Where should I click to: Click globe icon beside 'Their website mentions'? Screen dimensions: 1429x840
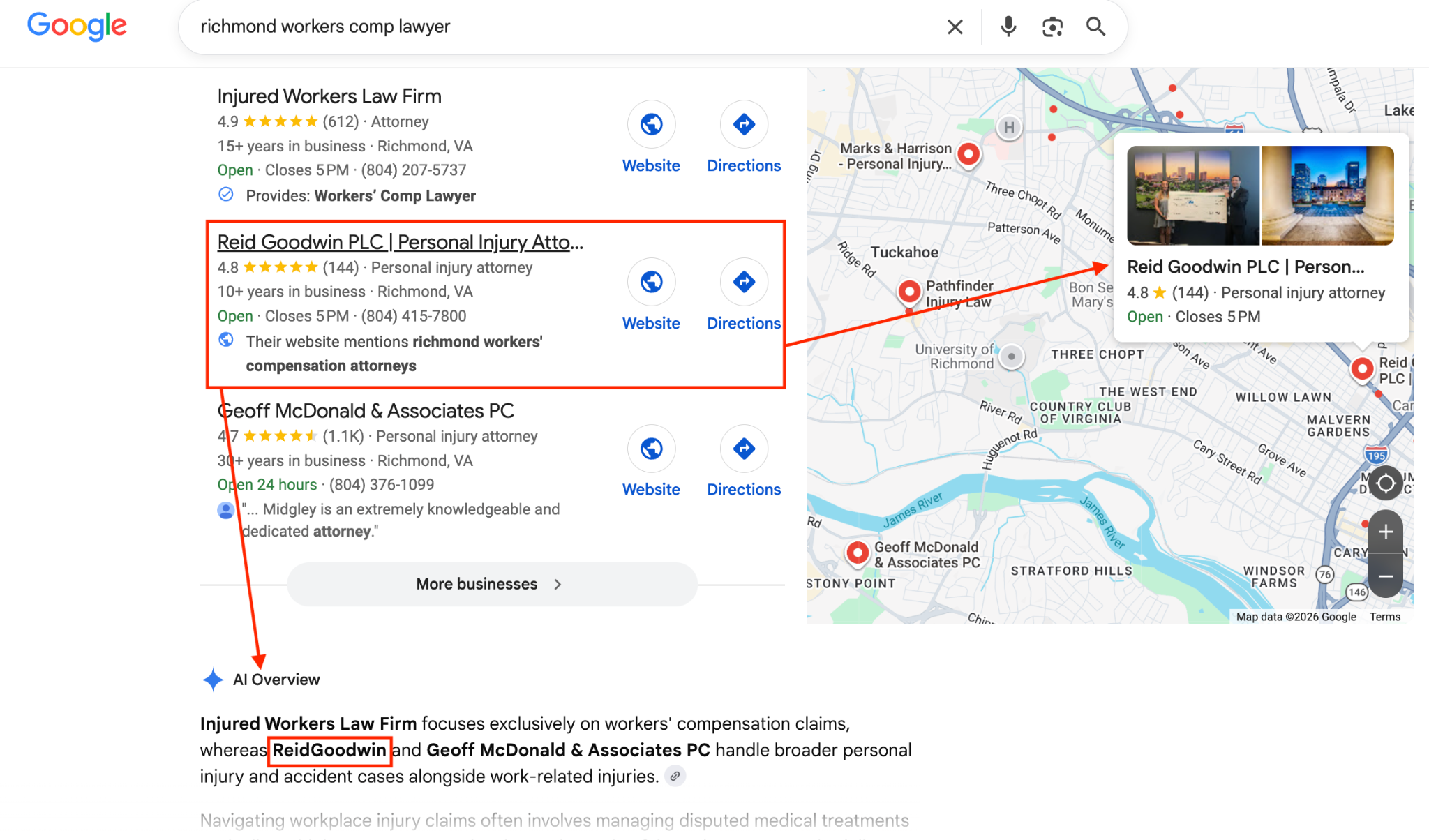226,340
